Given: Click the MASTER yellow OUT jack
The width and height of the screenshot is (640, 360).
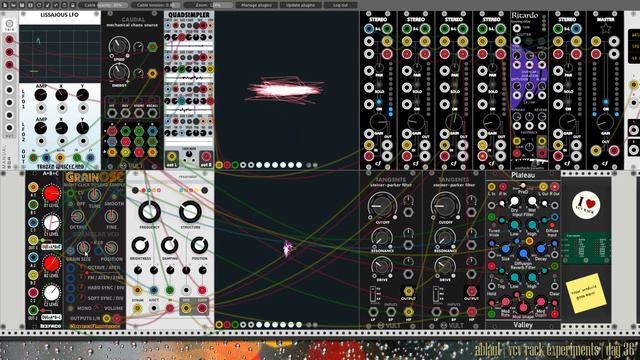Looking at the screenshot, I should pos(596,151).
